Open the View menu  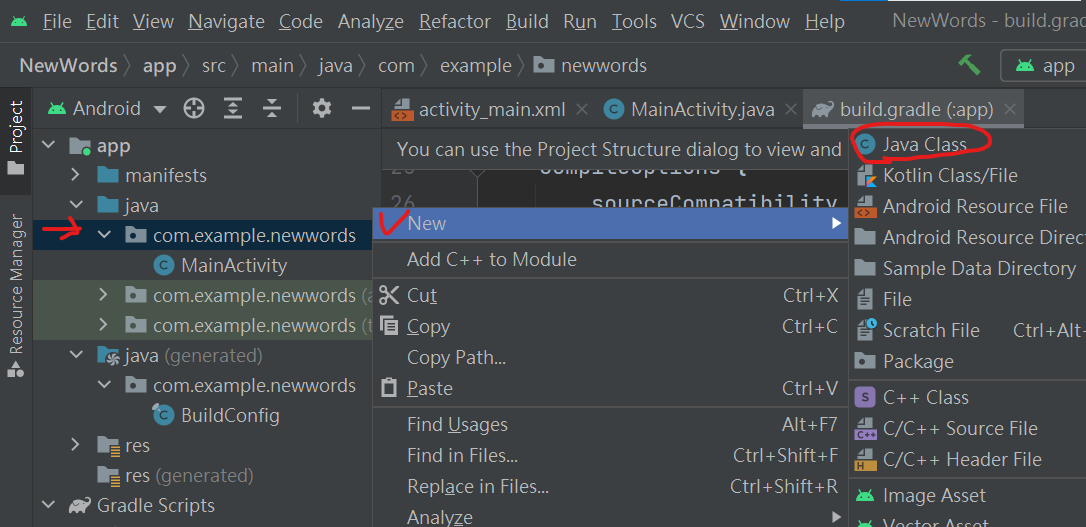[153, 21]
